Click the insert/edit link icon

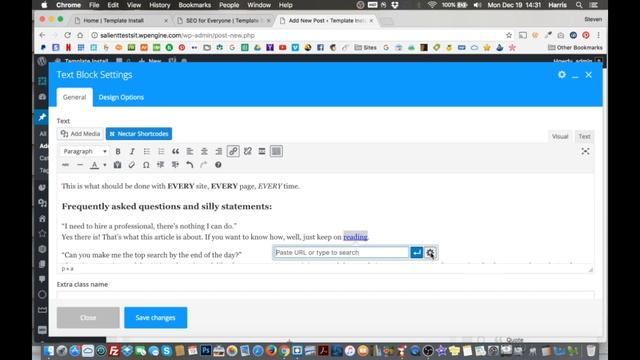tap(233, 151)
